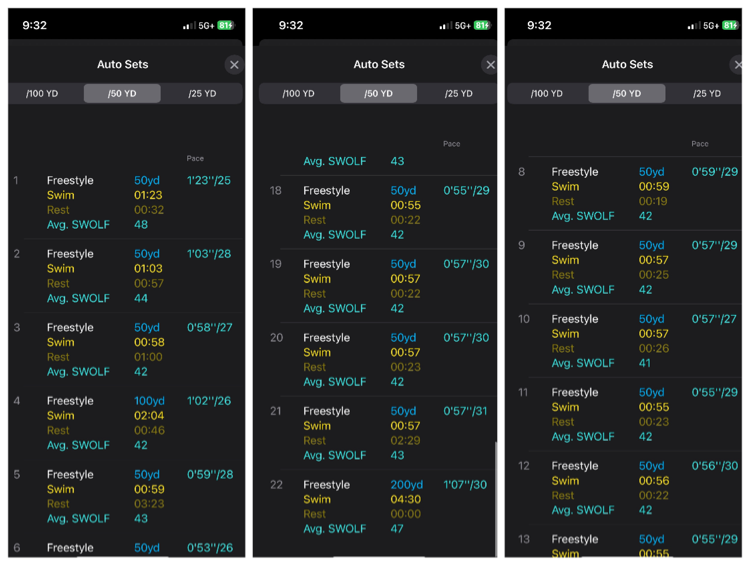Viewport: 750px width, 565px height.
Task: Tap battery indicator in right screenshot
Action: coord(730,25)
